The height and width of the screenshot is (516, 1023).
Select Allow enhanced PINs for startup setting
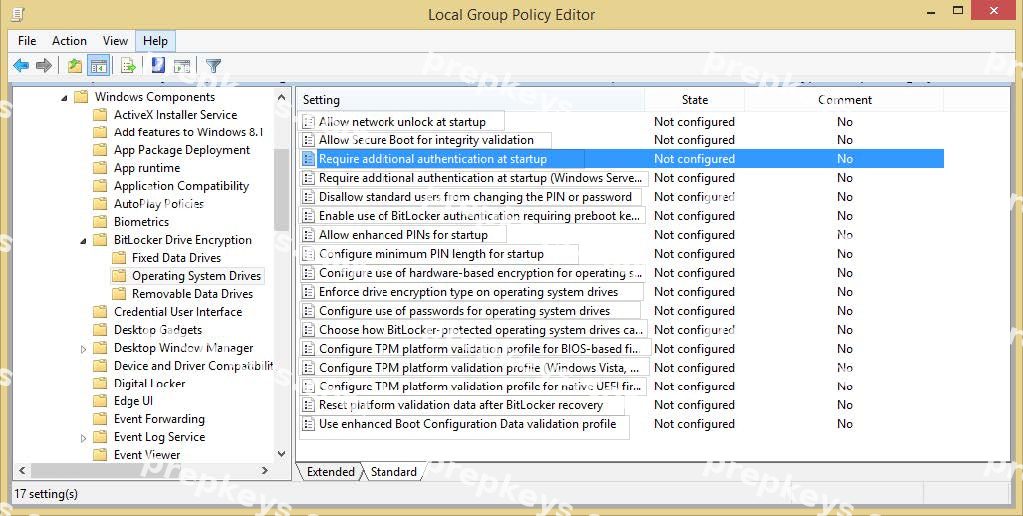403,235
